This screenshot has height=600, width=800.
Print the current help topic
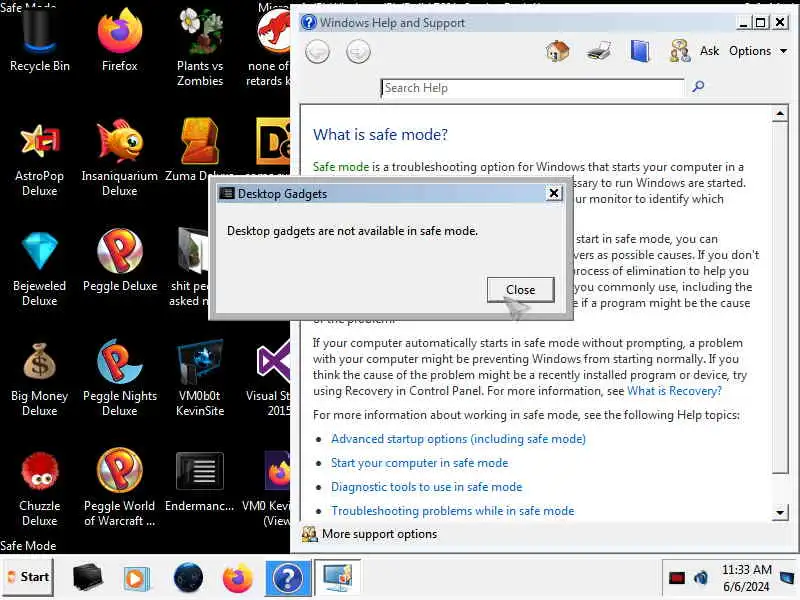click(x=598, y=51)
